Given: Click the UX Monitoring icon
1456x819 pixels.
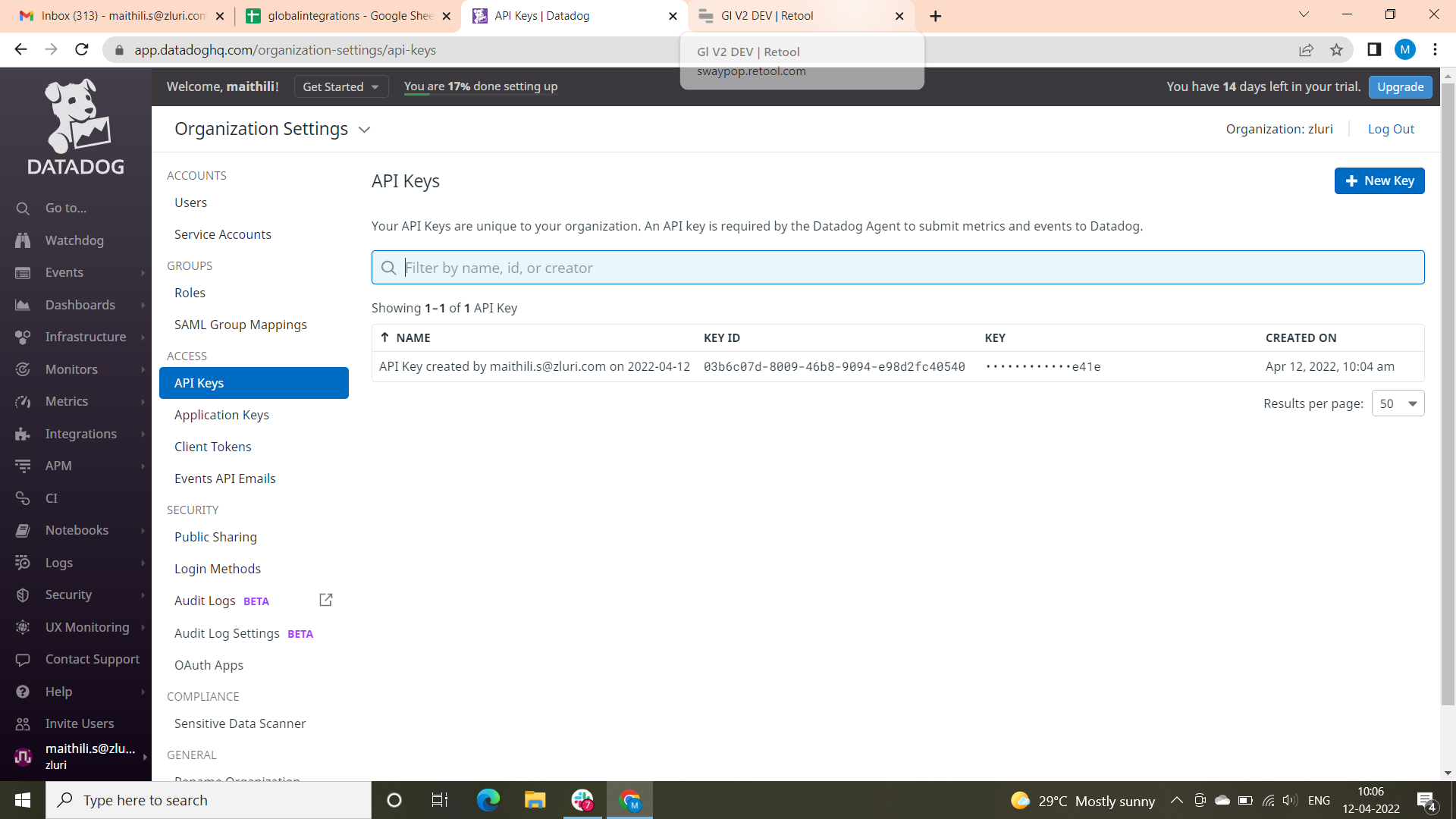Looking at the screenshot, I should 23,627.
